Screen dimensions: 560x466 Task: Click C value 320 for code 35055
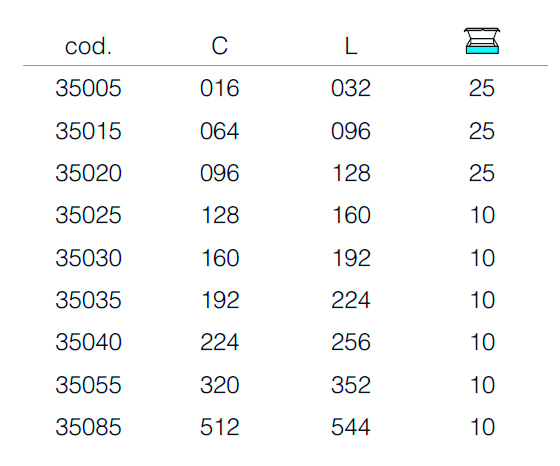point(219,385)
